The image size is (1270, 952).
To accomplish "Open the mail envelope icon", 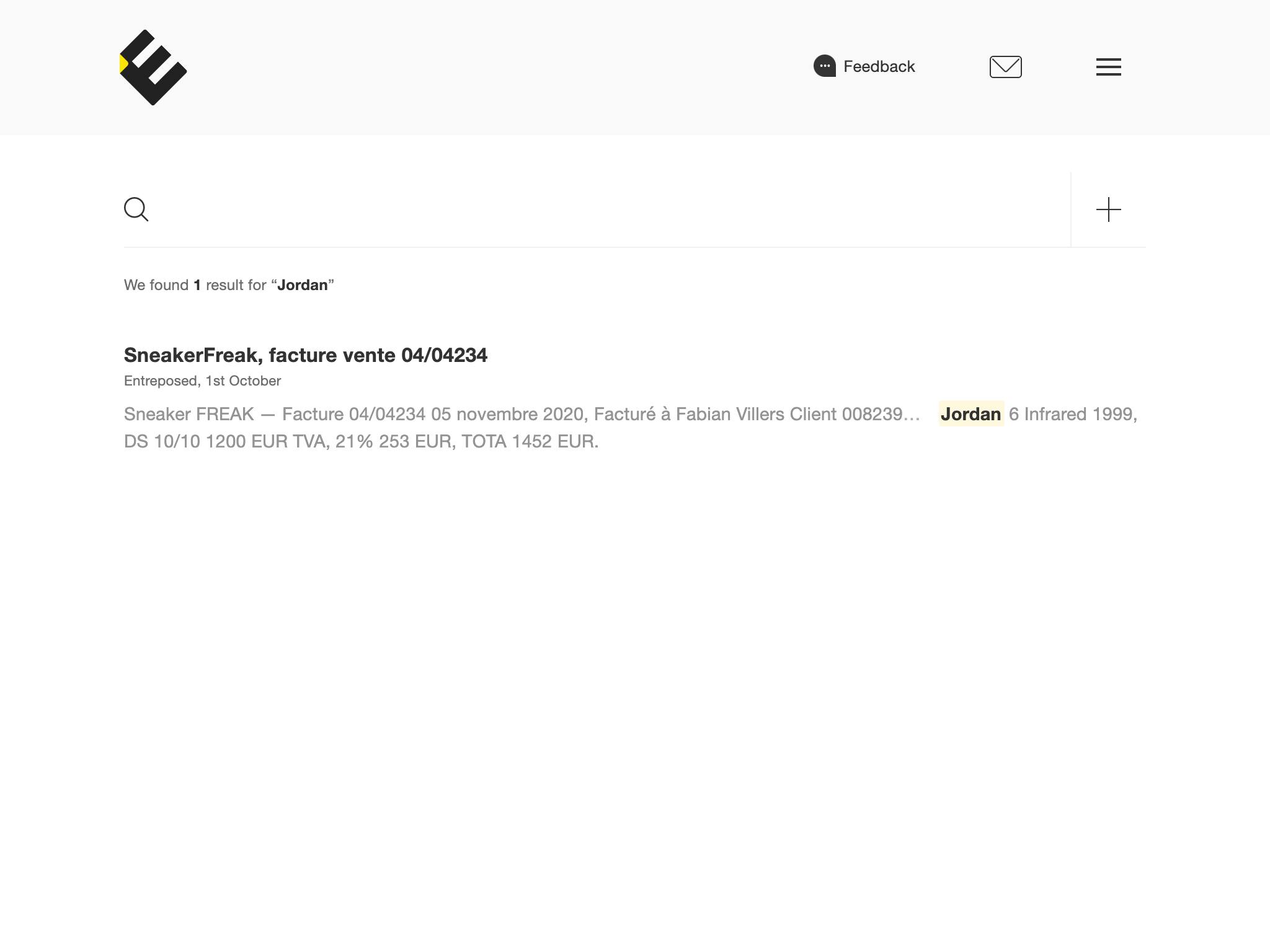I will pyautogui.click(x=1005, y=67).
